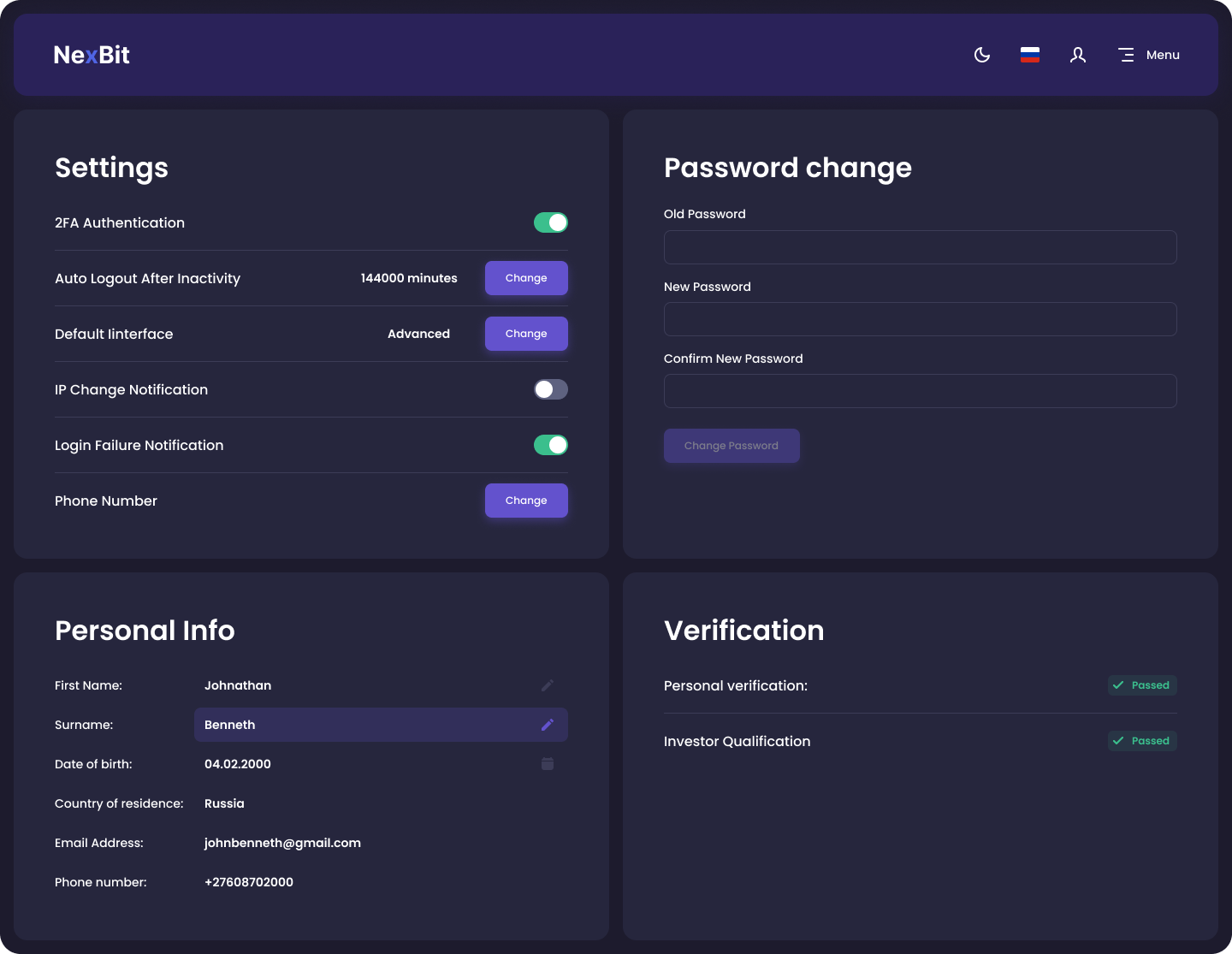1232x954 pixels.
Task: Click the pencil icon next to Surname
Action: (x=548, y=725)
